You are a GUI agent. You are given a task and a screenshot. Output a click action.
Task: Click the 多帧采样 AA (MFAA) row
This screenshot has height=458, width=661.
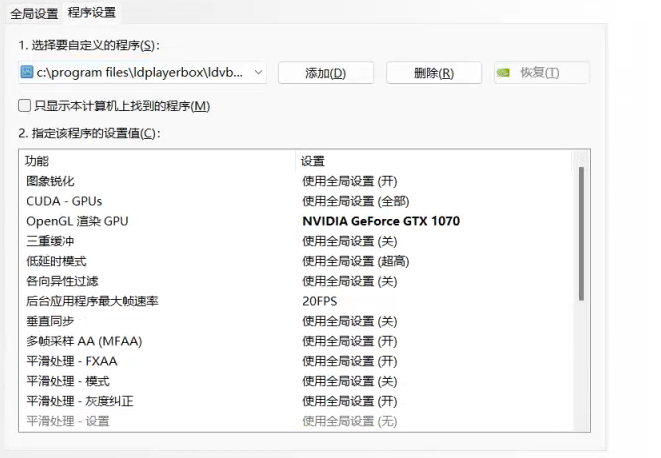coord(84,341)
